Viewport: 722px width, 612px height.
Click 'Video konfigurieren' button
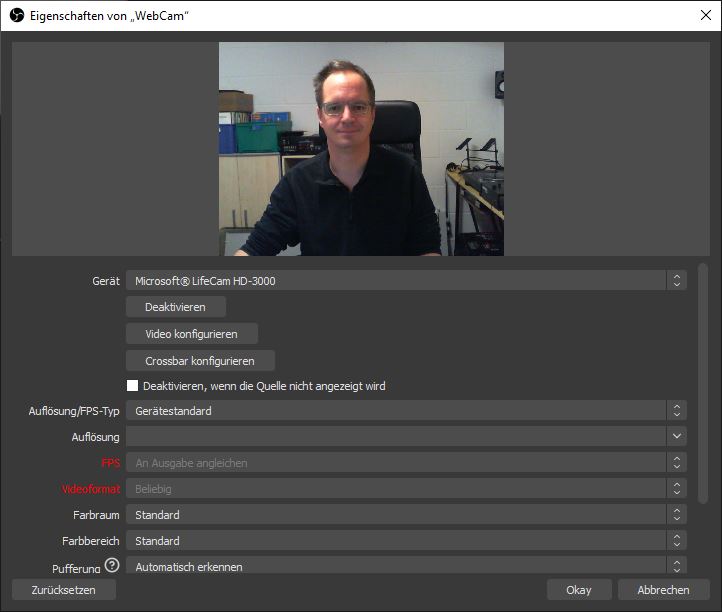pos(192,334)
